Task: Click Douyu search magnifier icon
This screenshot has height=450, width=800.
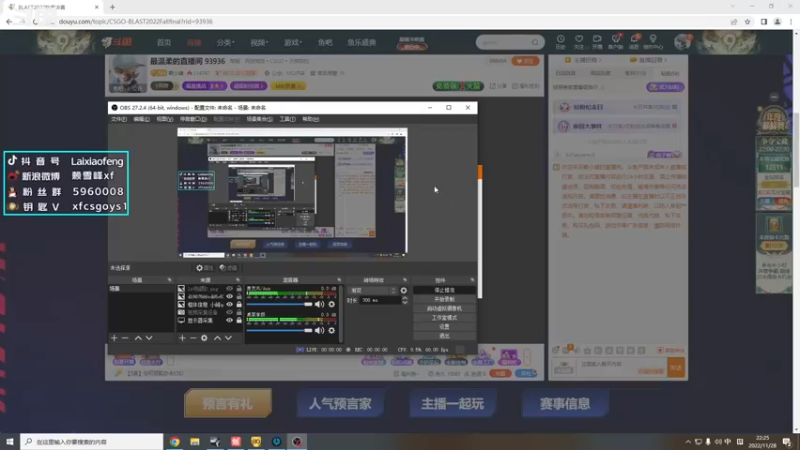Action: click(x=535, y=42)
